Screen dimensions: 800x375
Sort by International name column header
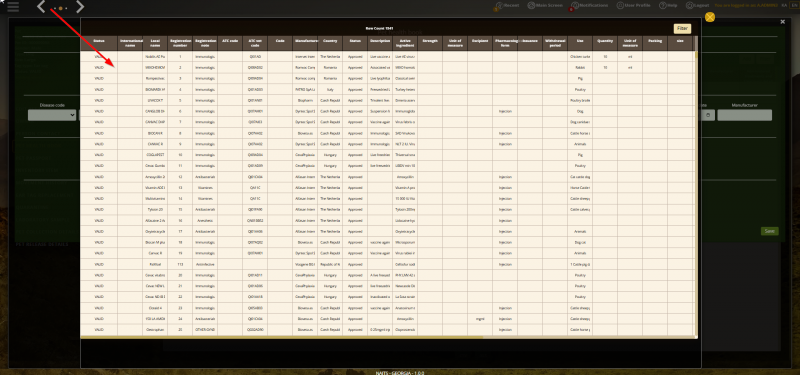[130, 43]
